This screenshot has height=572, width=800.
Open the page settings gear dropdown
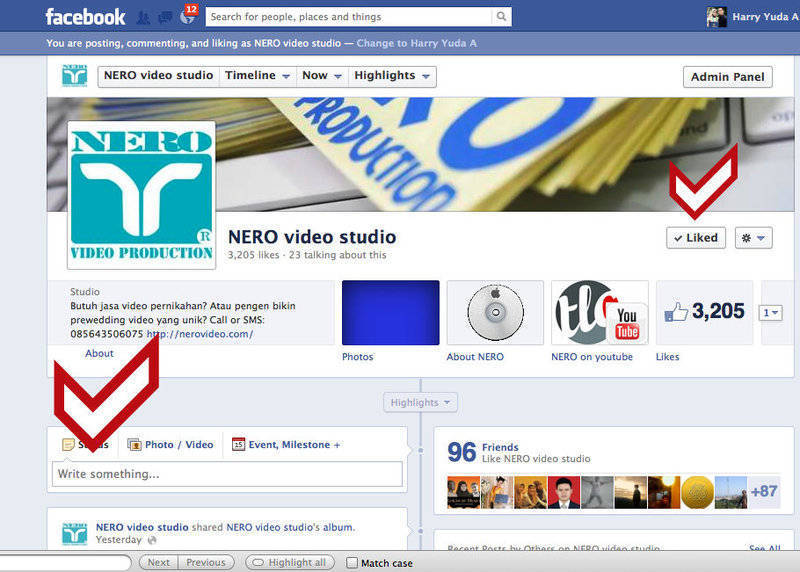pos(754,238)
